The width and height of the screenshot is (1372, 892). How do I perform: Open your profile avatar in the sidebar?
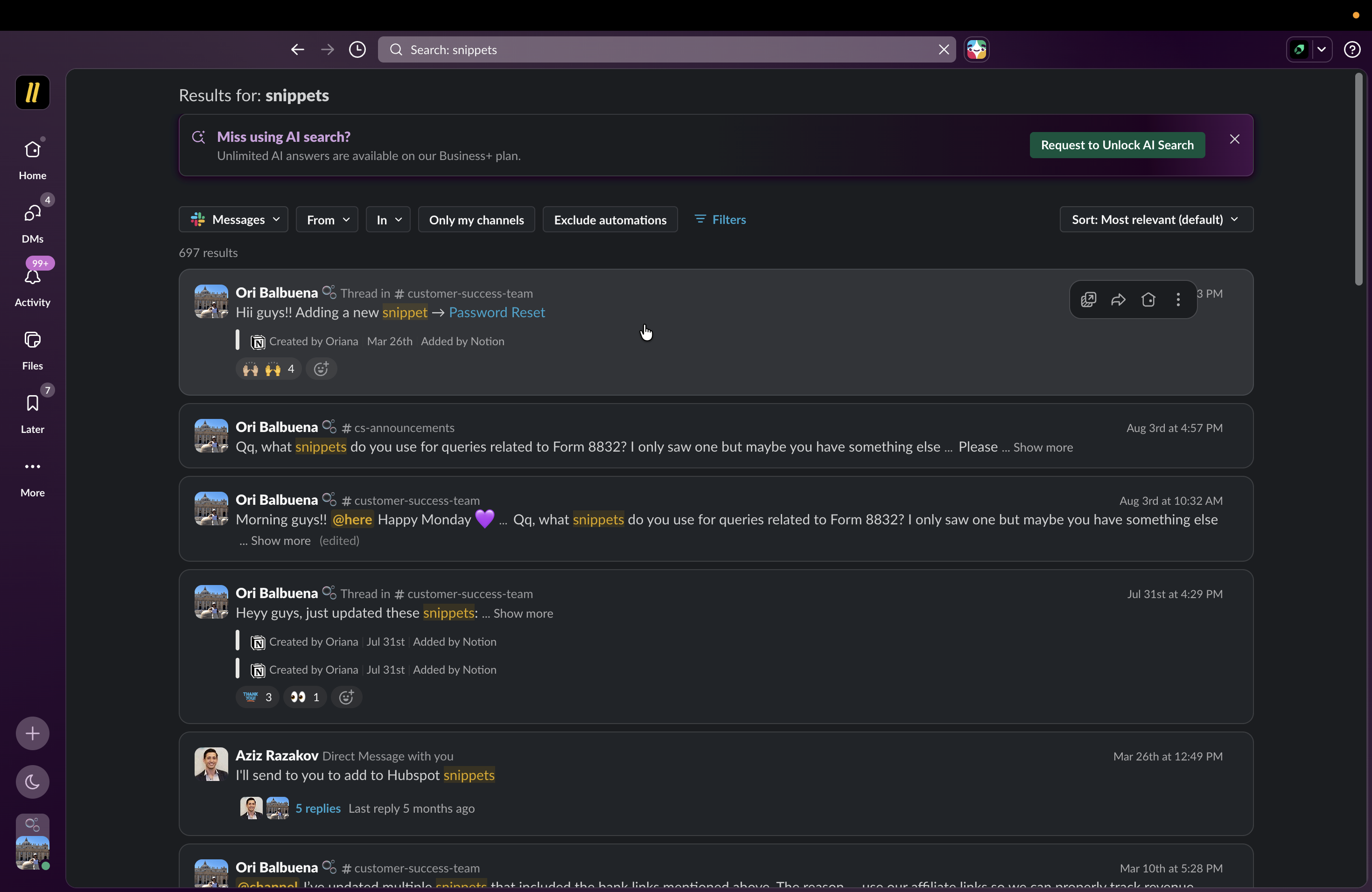pyautogui.click(x=32, y=853)
